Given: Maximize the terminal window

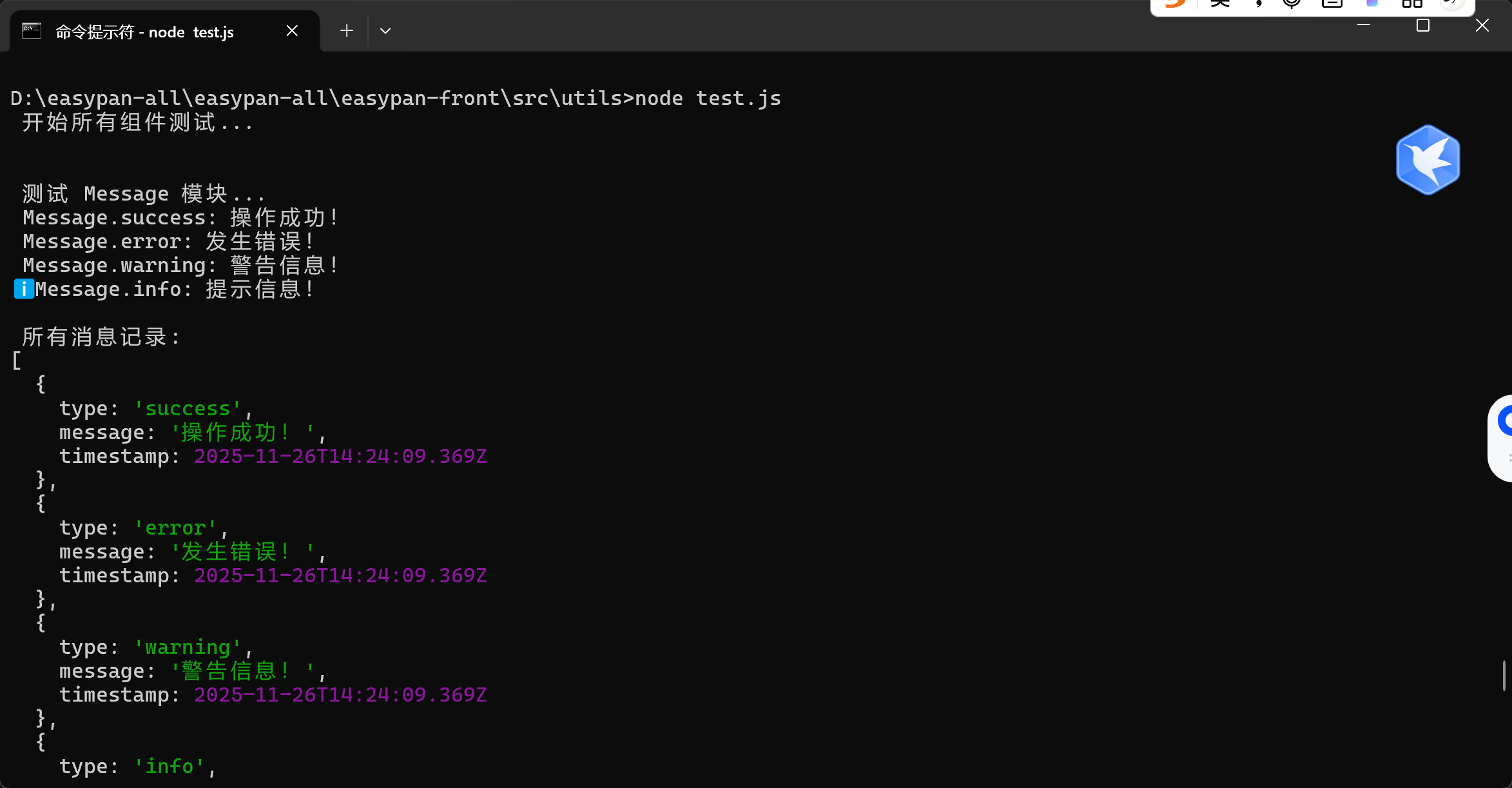Looking at the screenshot, I should pyautogui.click(x=1423, y=25).
